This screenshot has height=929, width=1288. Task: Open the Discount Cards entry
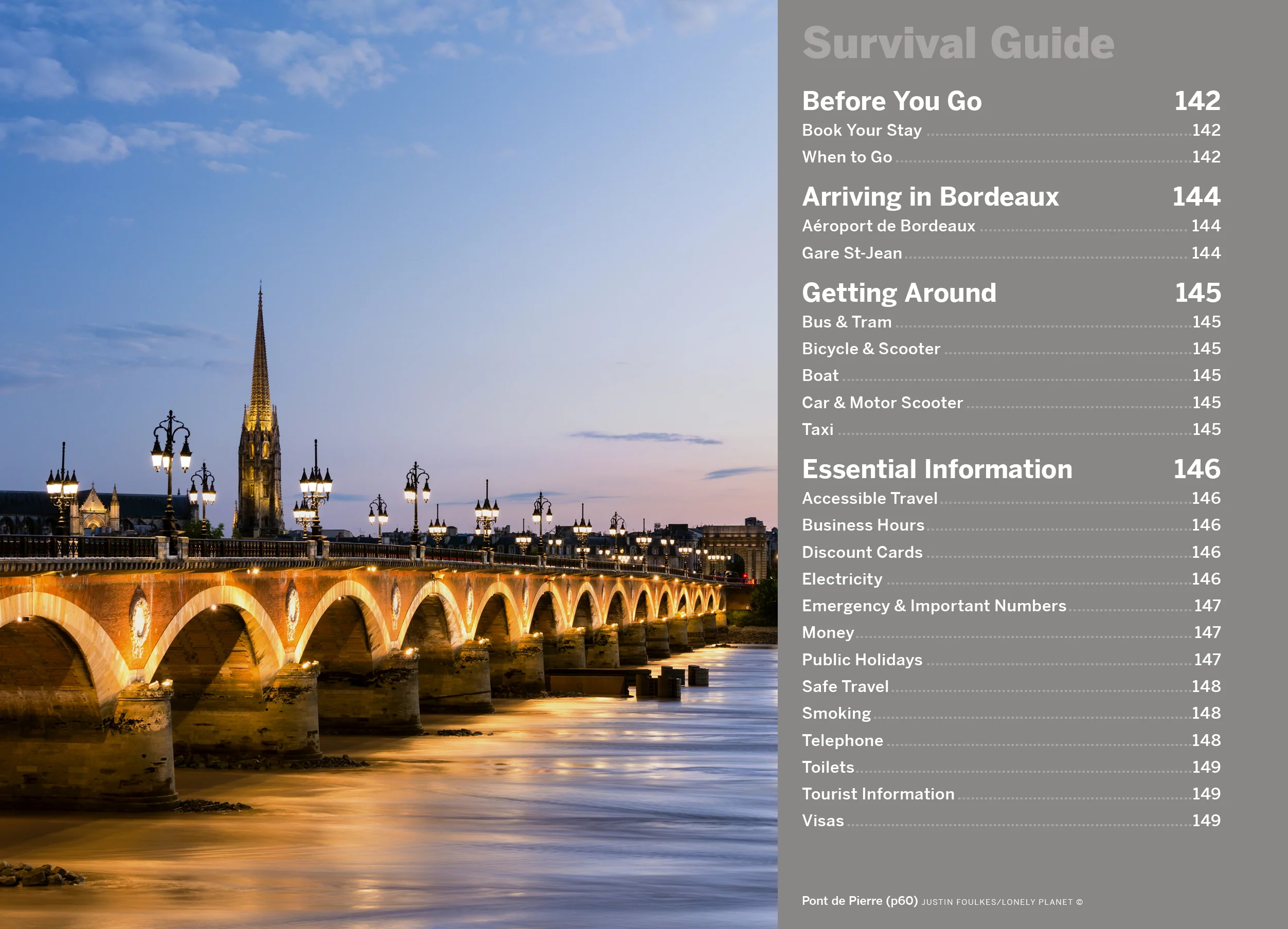(x=862, y=552)
